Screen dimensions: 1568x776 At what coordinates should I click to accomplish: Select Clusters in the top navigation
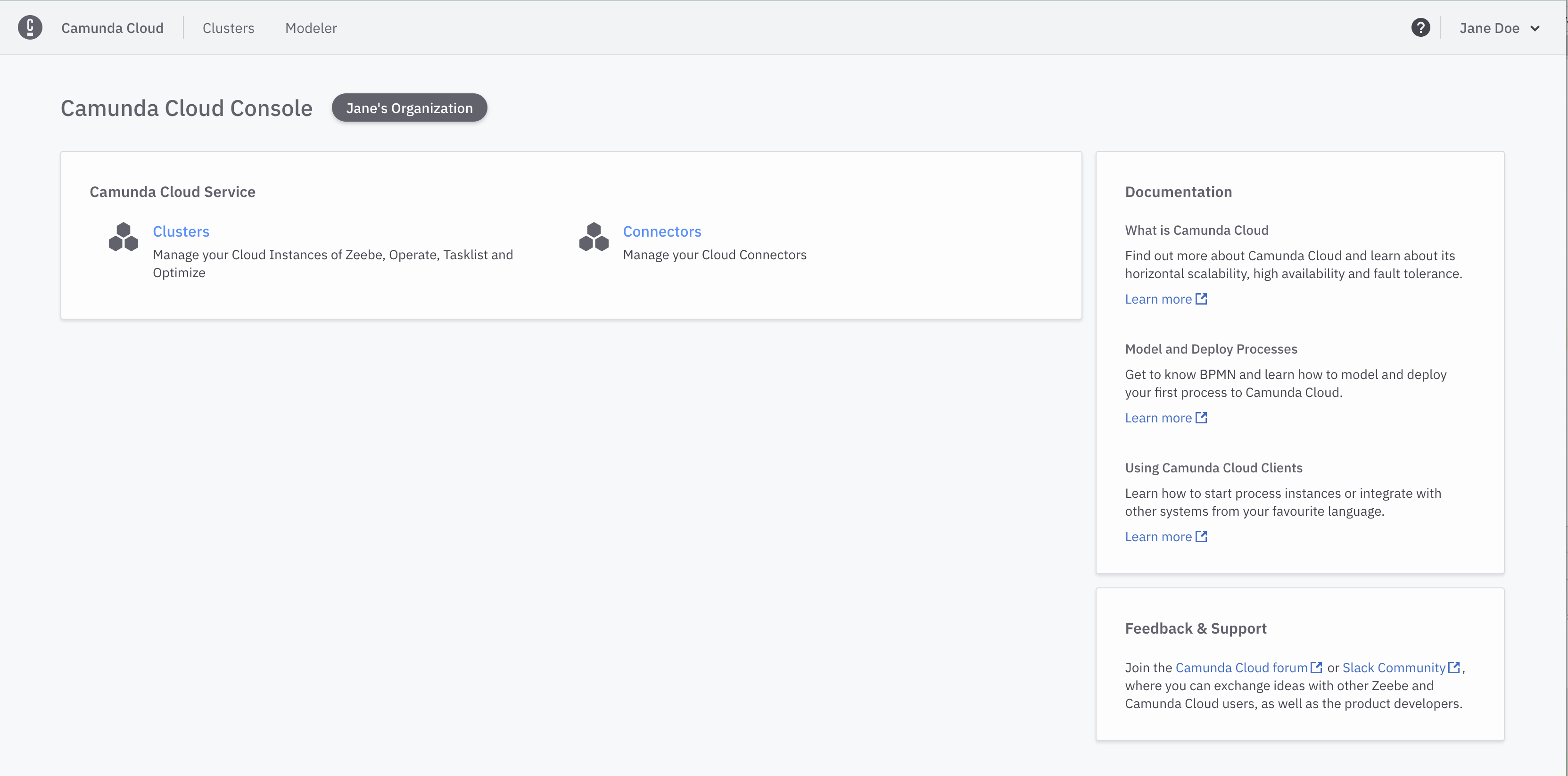point(228,27)
